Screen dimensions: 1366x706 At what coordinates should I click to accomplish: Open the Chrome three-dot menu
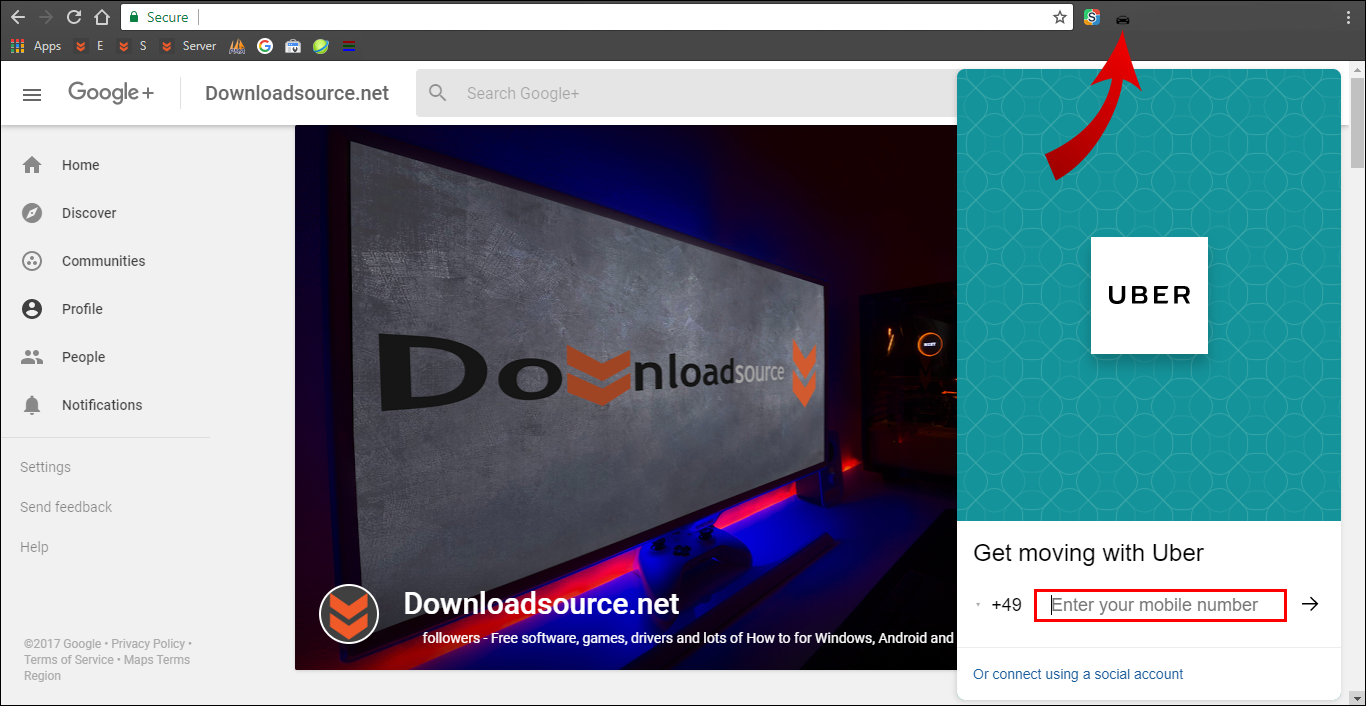[1349, 17]
